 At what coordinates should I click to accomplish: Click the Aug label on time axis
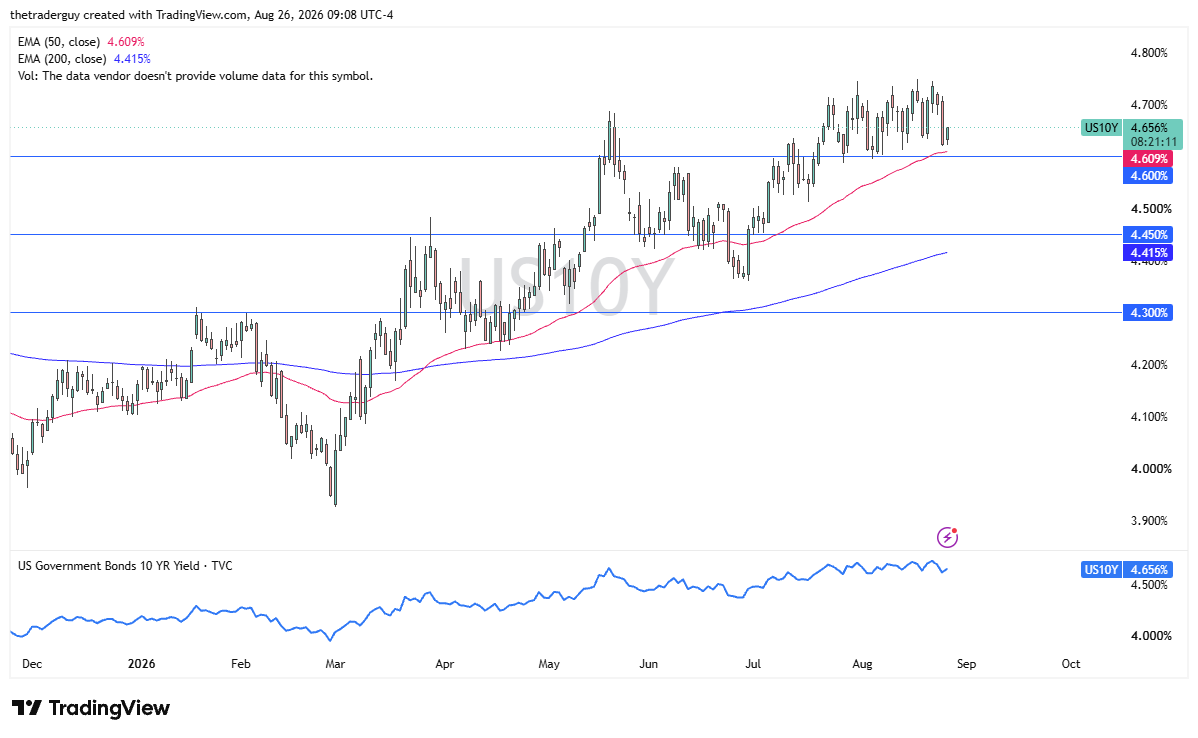pos(862,664)
